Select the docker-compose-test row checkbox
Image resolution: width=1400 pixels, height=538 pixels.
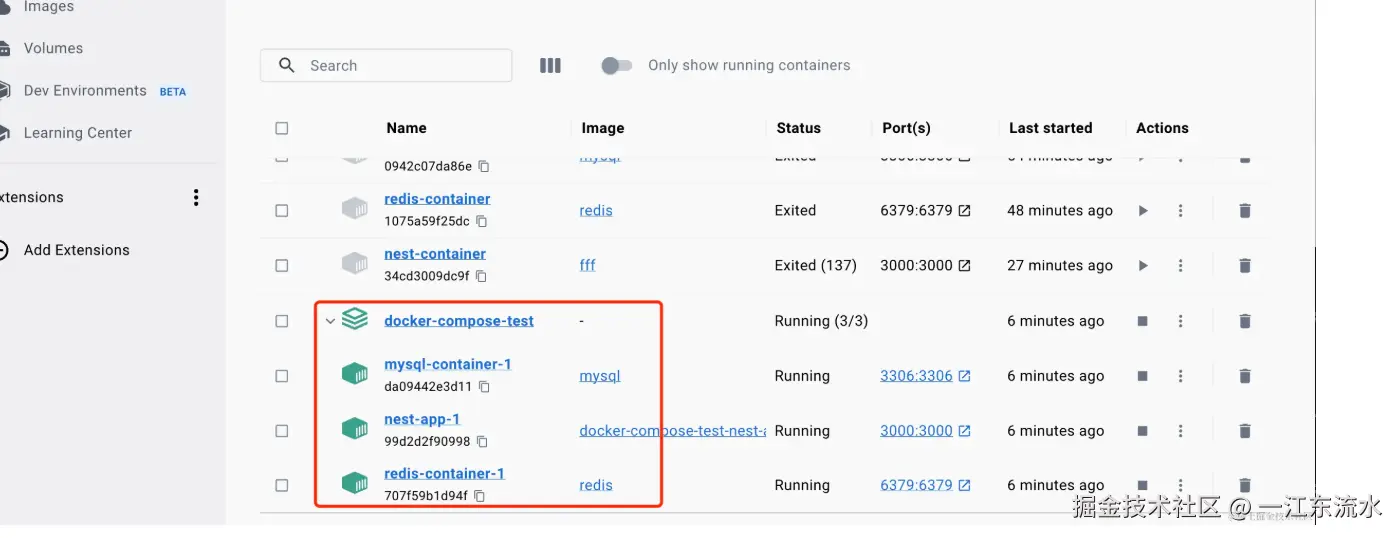click(281, 321)
